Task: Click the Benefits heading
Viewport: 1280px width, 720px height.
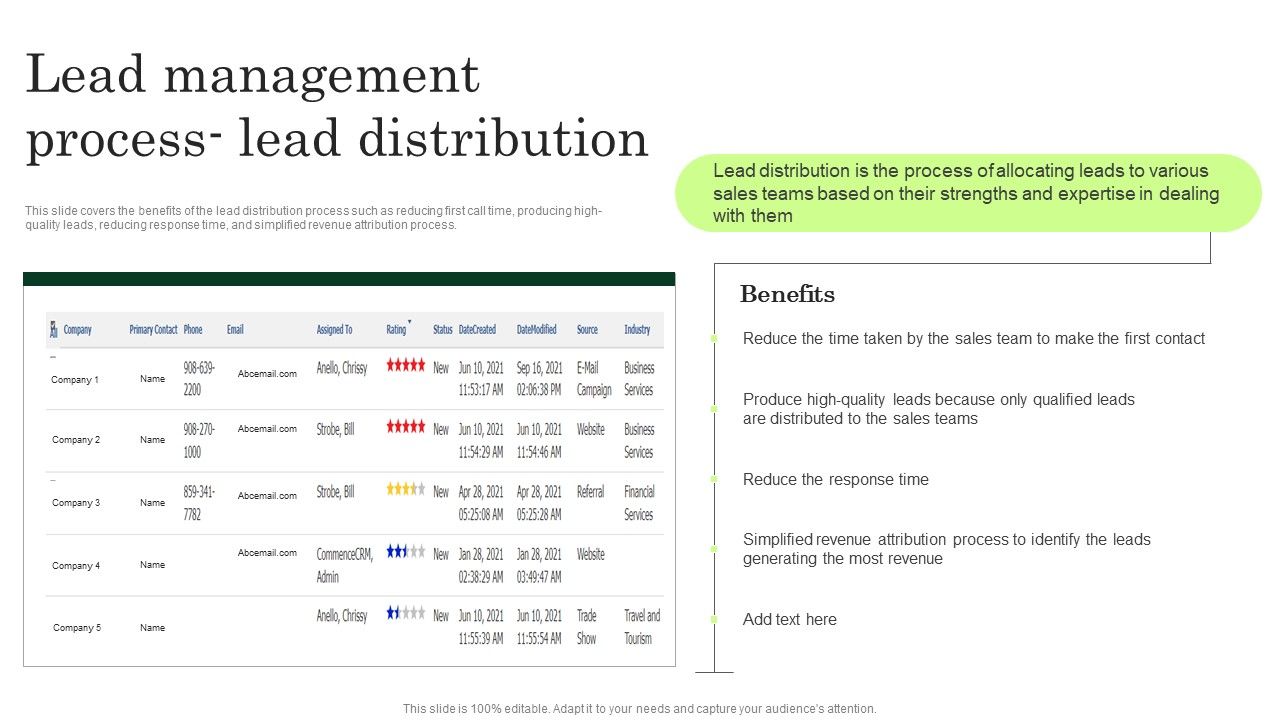Action: tap(788, 294)
